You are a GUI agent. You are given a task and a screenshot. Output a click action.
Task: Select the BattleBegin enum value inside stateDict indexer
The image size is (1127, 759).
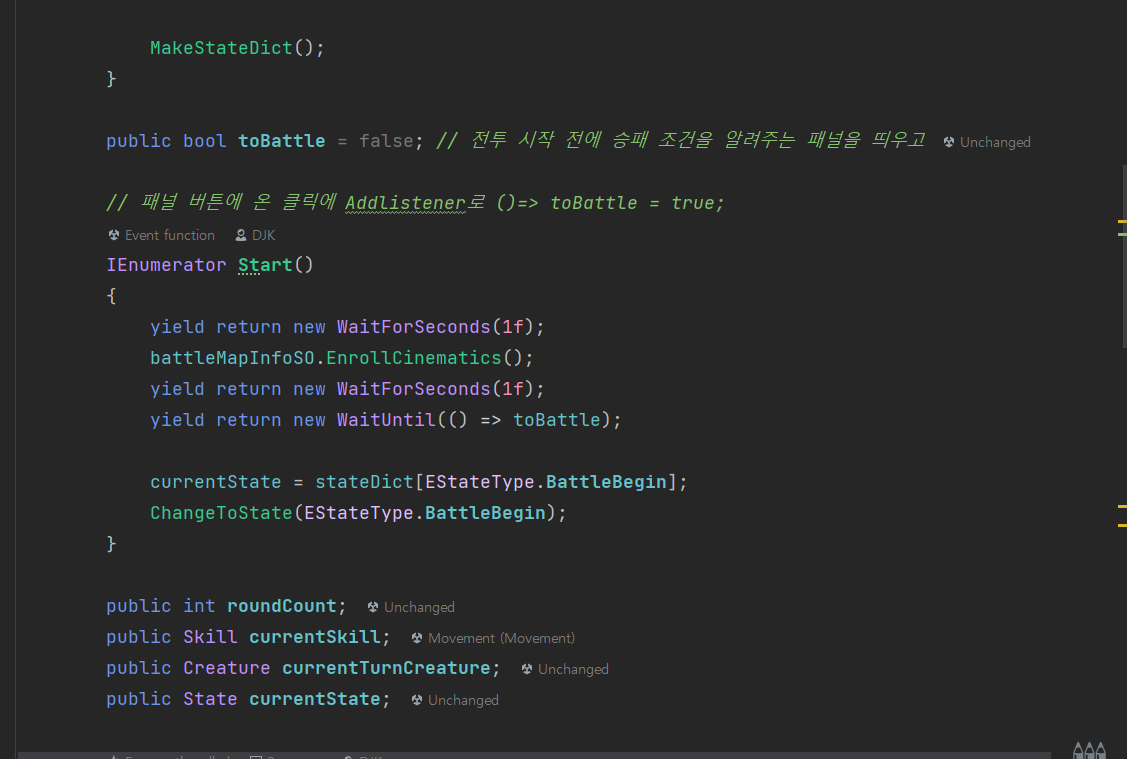tap(605, 482)
